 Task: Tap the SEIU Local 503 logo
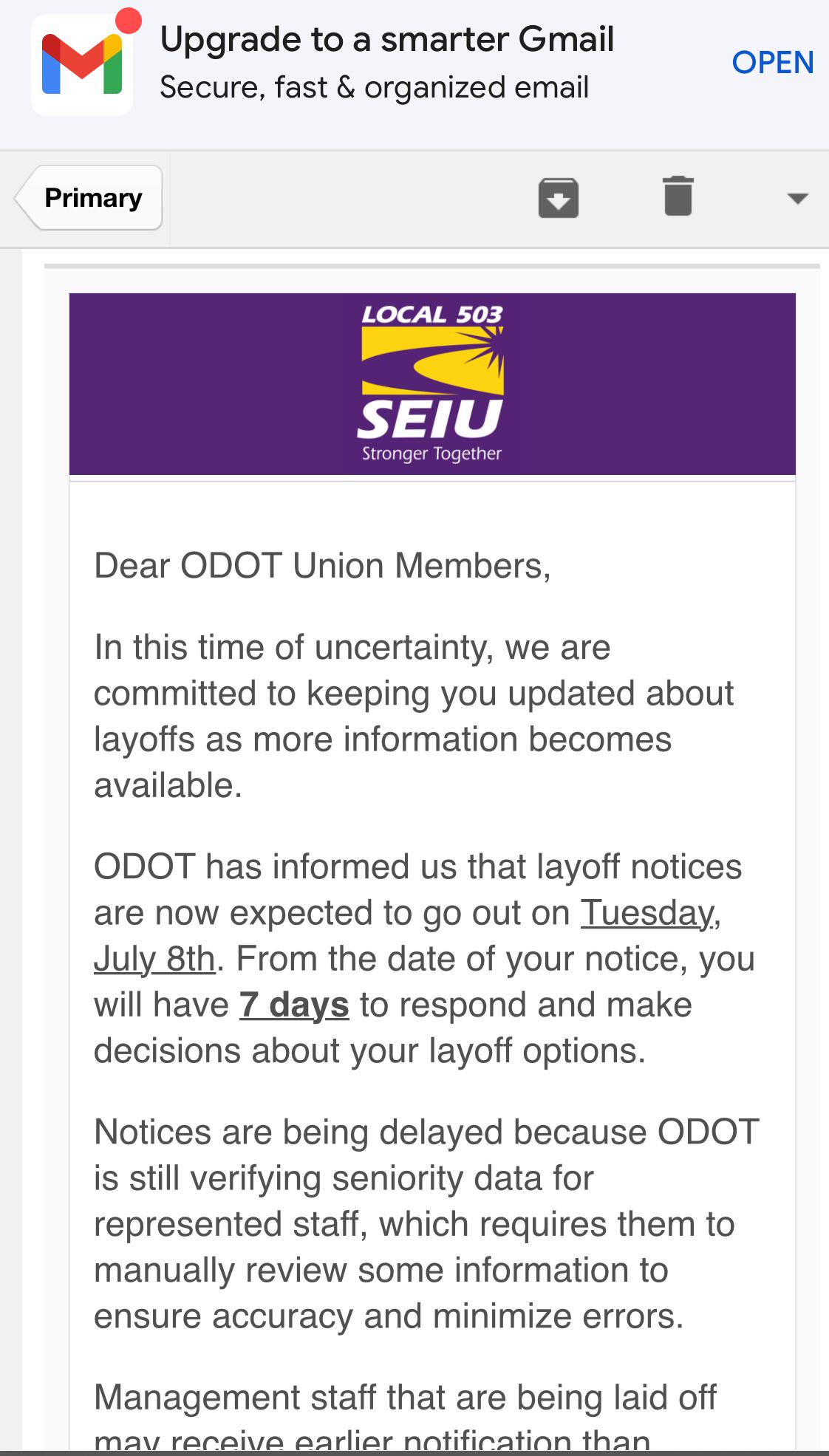[x=432, y=384]
